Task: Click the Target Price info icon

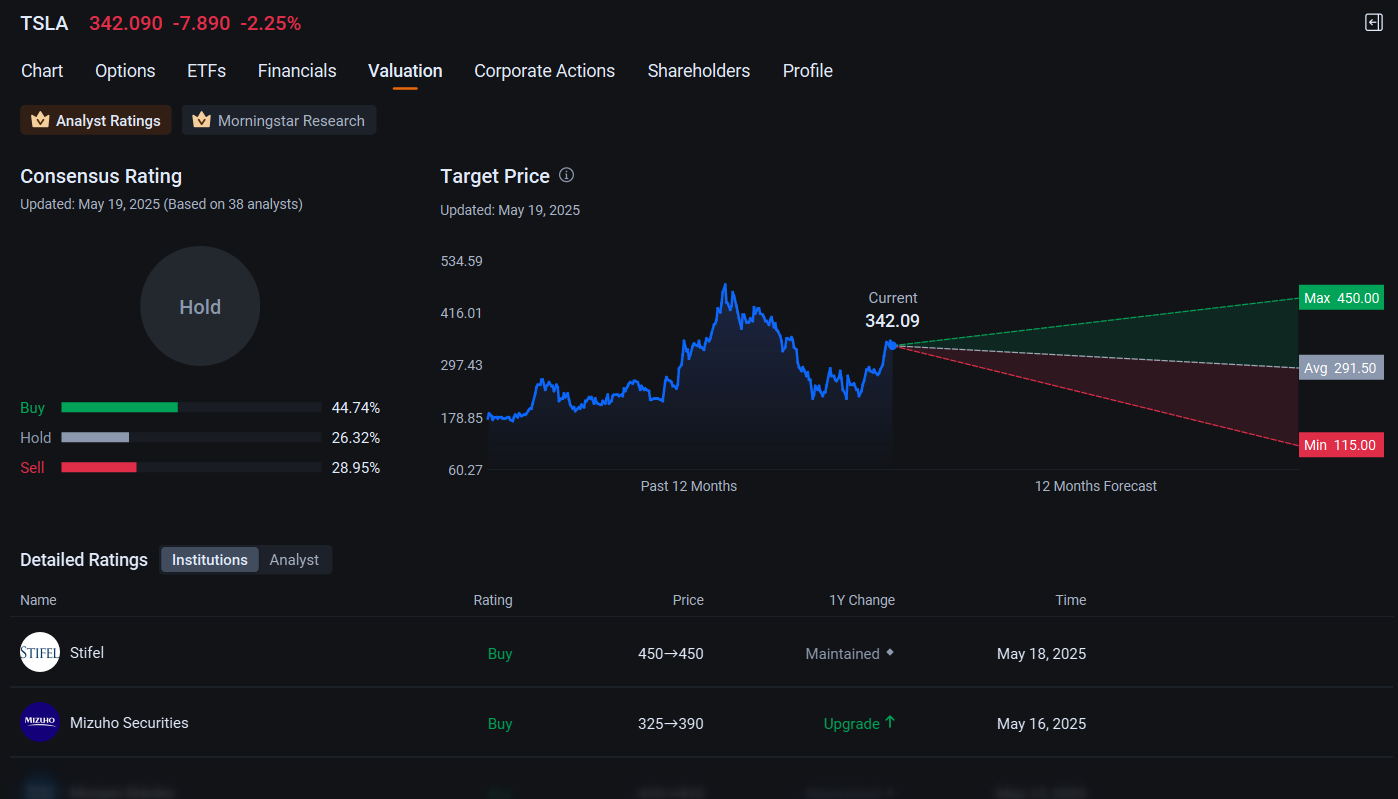Action: click(566, 175)
